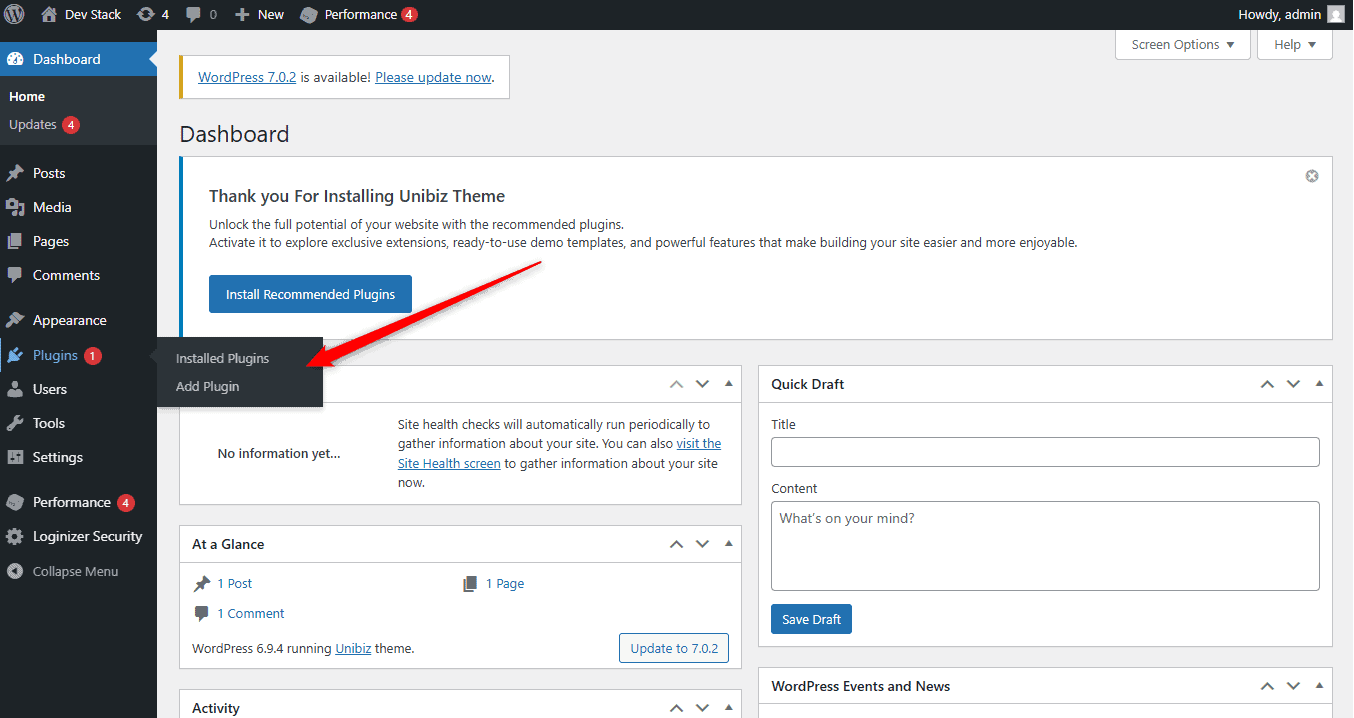Click the Comments icon in sidebar
The image size is (1354, 718).
(x=15, y=275)
